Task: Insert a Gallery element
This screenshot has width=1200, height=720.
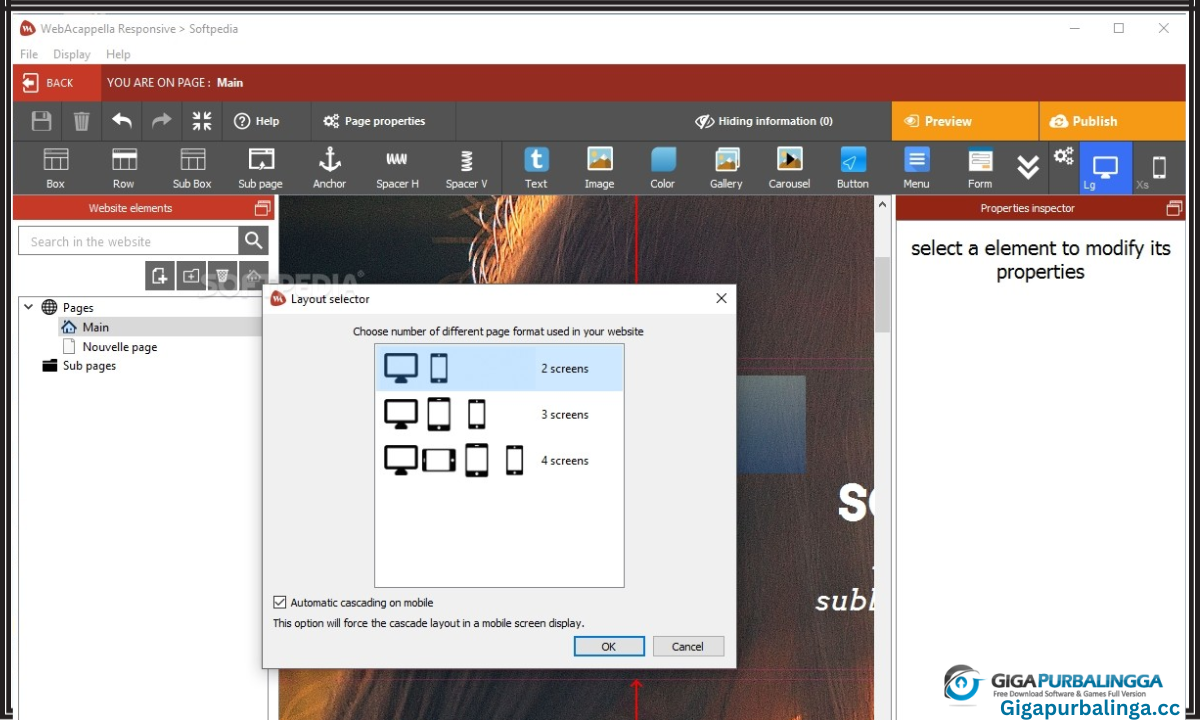Action: pyautogui.click(x=727, y=167)
